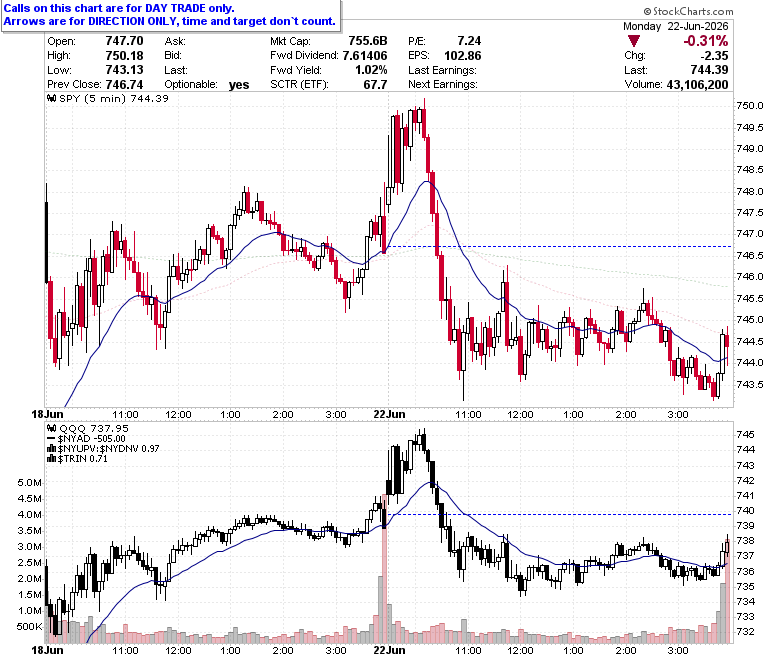This screenshot has height=659, width=780.
Task: Click the 22Jun date marker under SPY chart
Action: pyautogui.click(x=389, y=414)
